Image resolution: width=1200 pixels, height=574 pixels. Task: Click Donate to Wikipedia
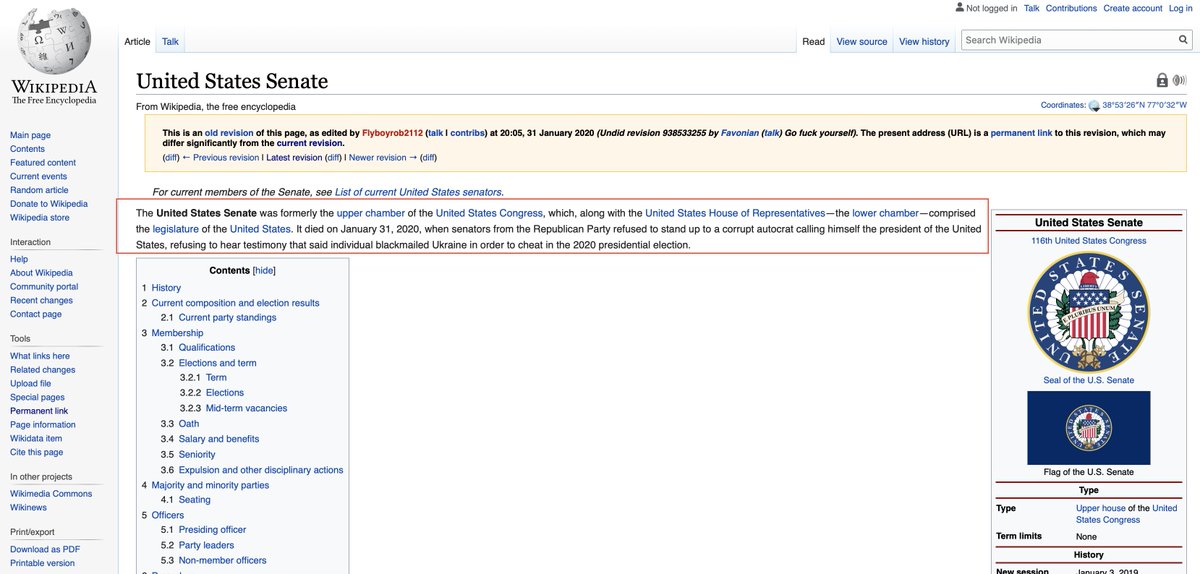pyautogui.click(x=49, y=204)
